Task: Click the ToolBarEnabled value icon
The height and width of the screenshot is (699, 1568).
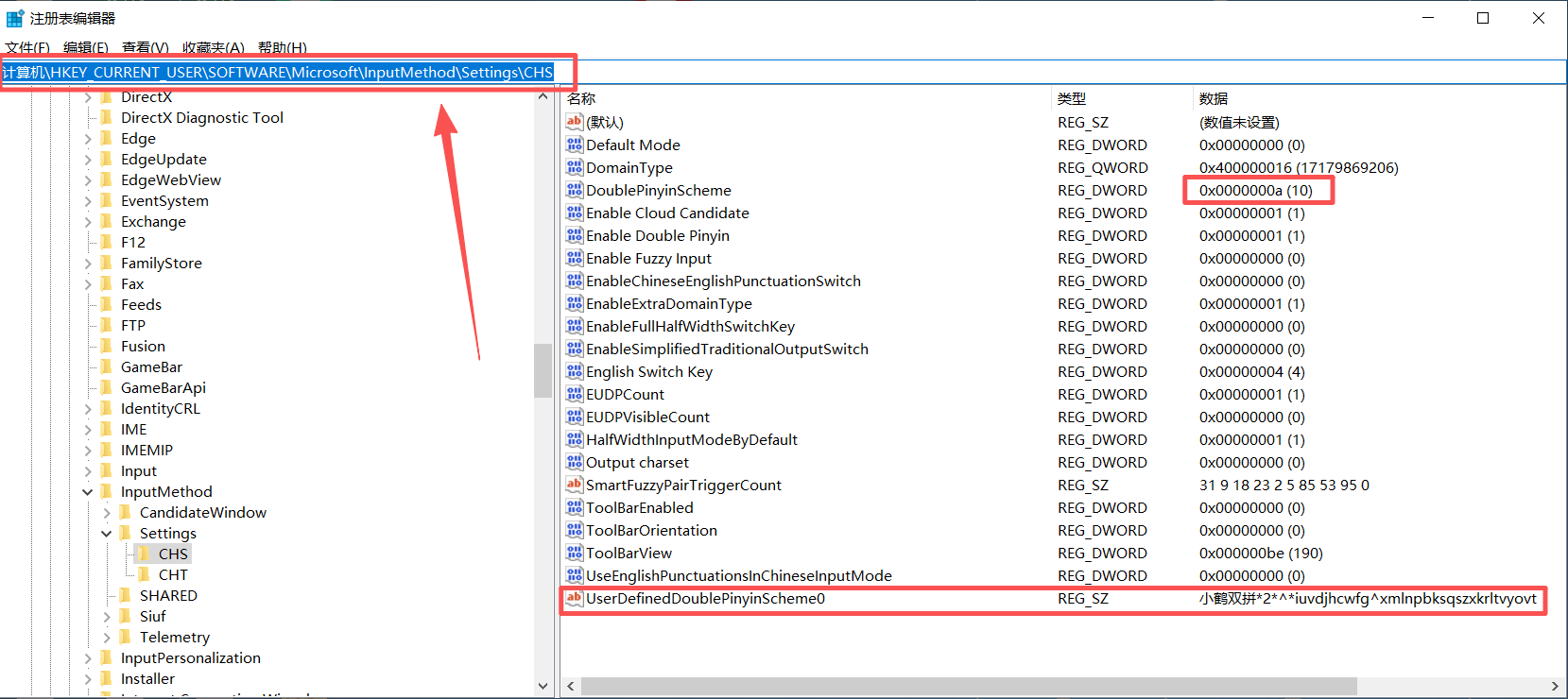Action: pyautogui.click(x=575, y=507)
